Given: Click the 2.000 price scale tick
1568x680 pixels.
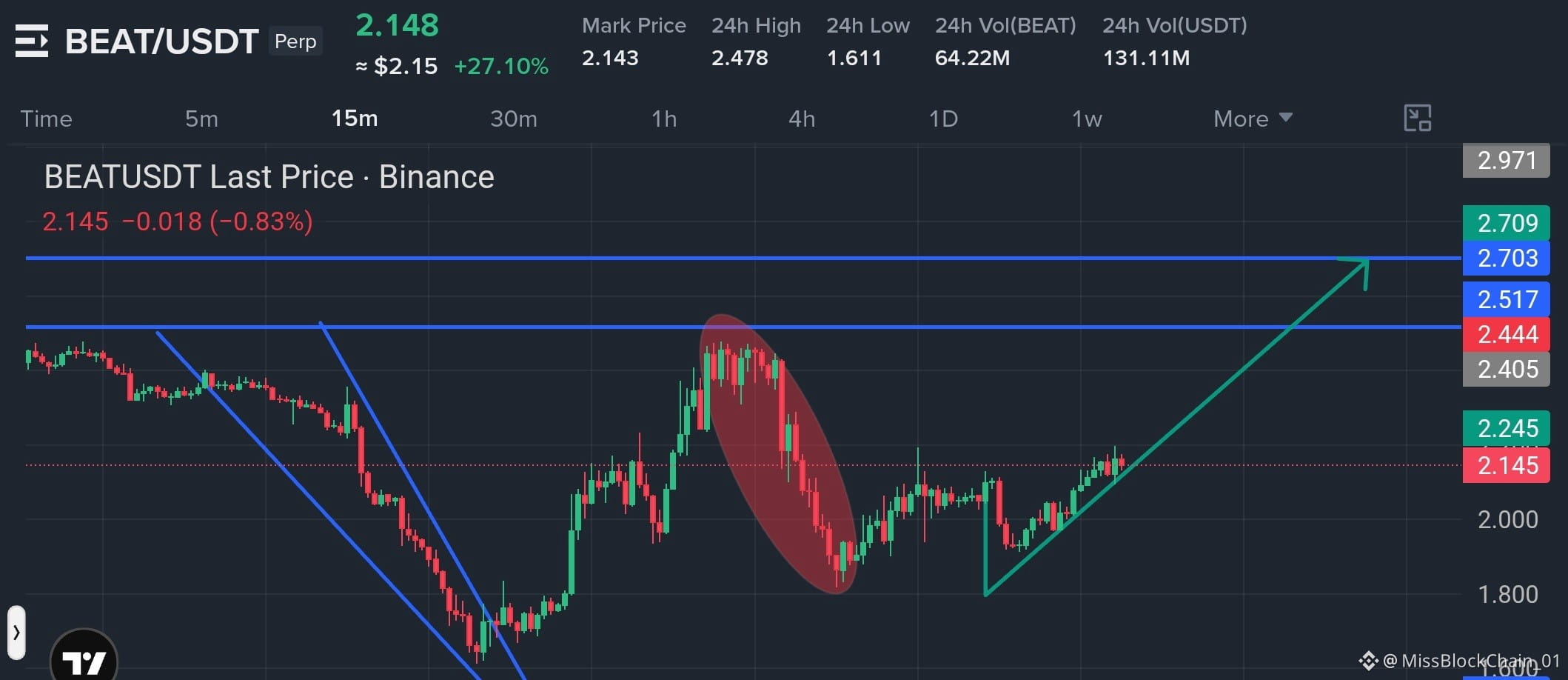Looking at the screenshot, I should coord(1508,519).
